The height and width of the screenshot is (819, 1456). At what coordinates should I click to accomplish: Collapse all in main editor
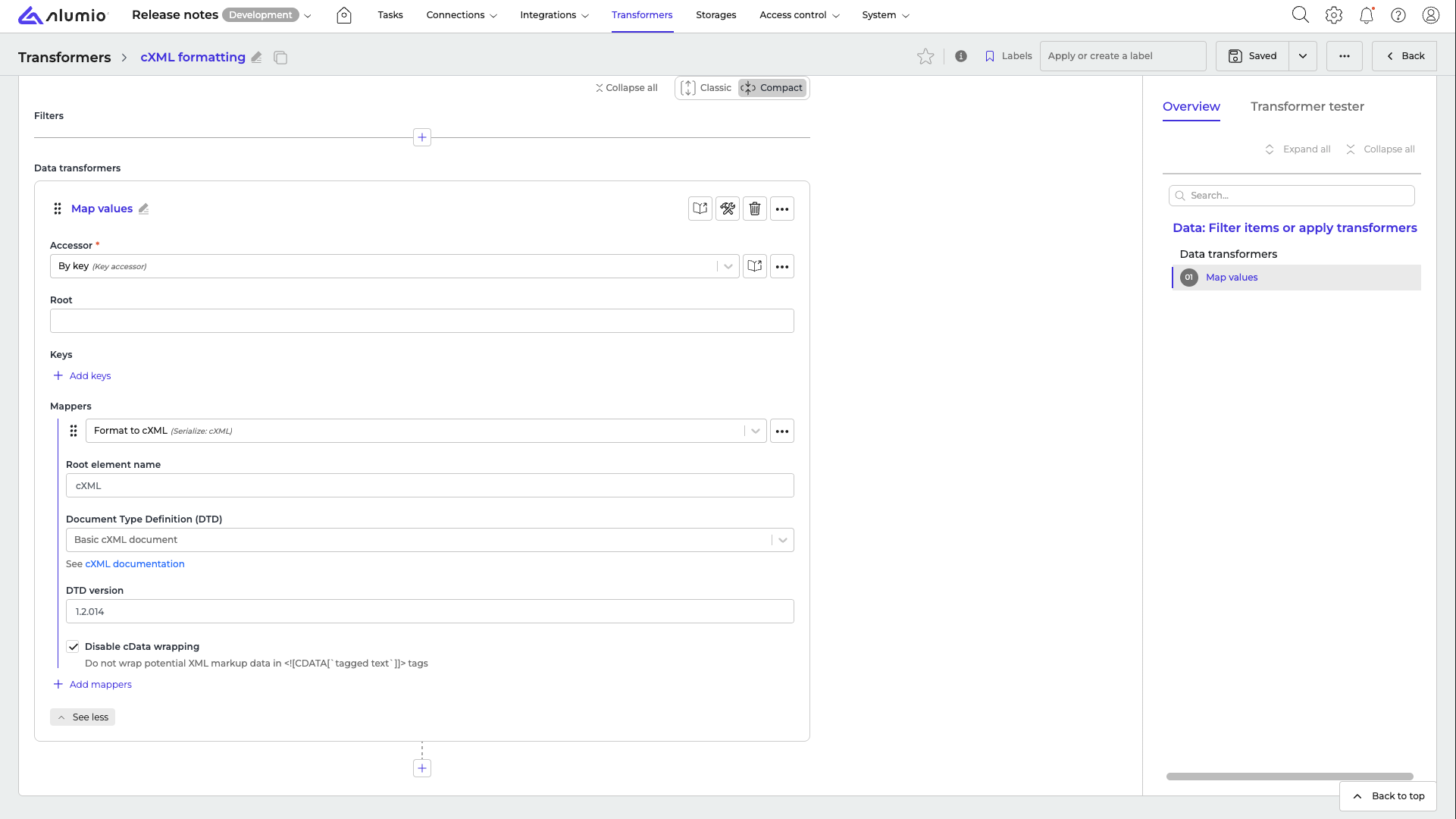[x=627, y=88]
